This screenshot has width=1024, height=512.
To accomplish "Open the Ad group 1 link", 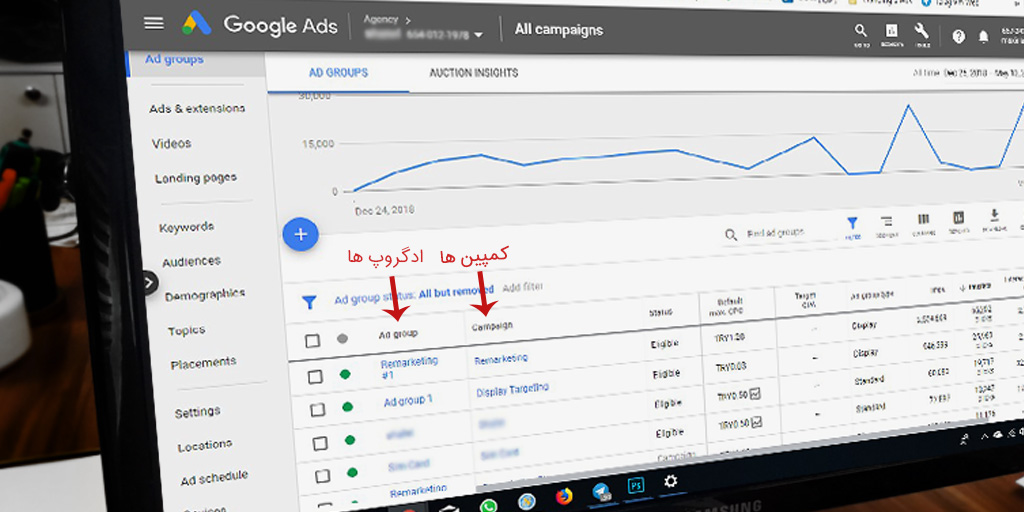I will [x=408, y=400].
